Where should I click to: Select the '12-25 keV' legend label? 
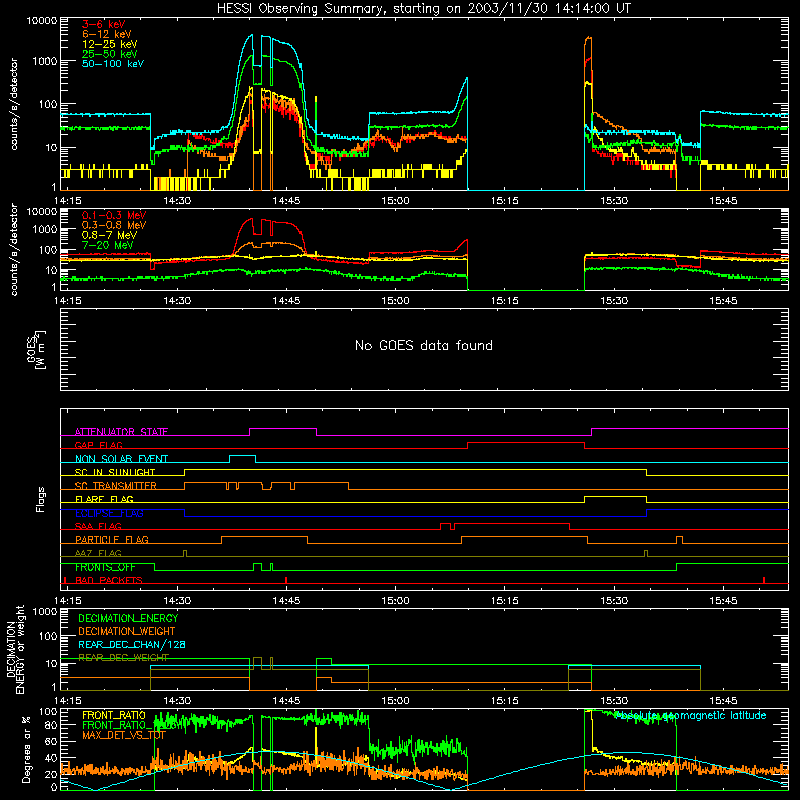coord(110,44)
